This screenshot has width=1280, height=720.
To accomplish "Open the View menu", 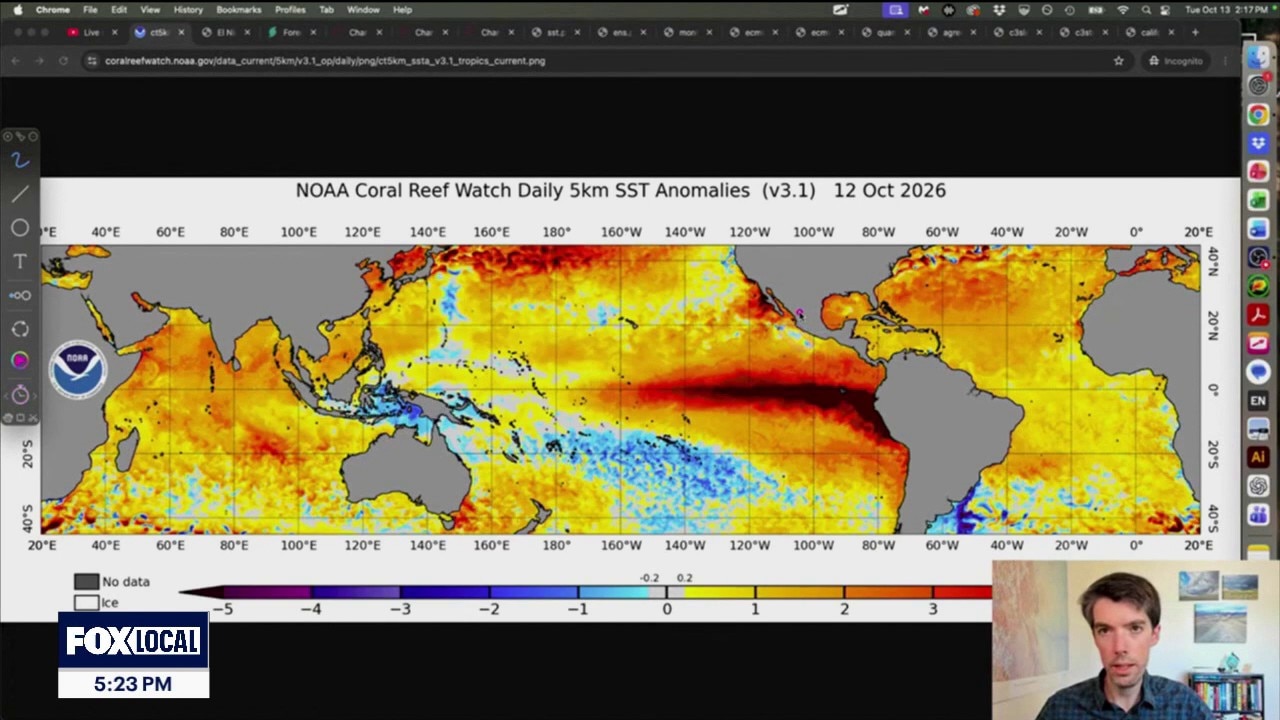I will coord(150,10).
